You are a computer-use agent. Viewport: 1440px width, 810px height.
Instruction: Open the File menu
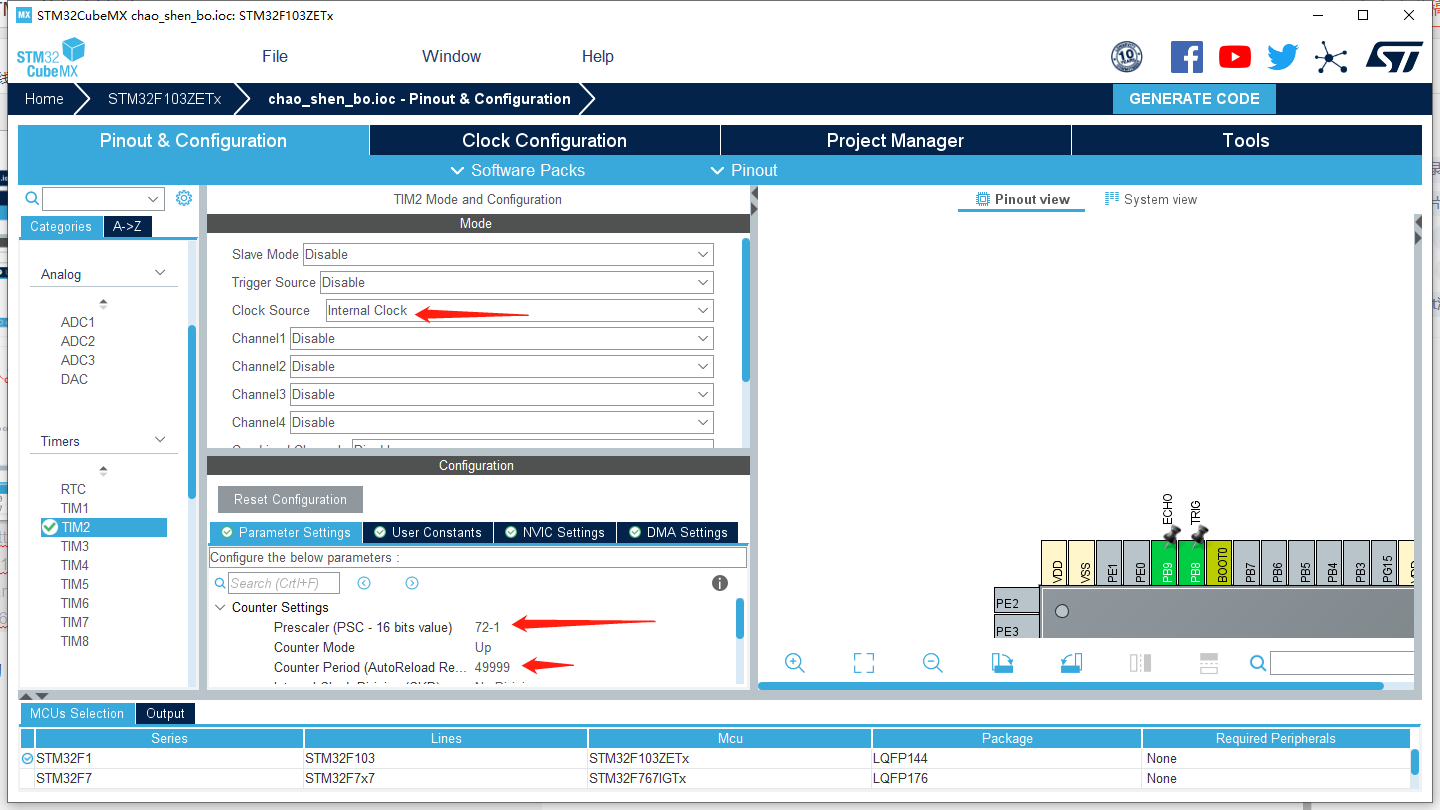pyautogui.click(x=275, y=56)
